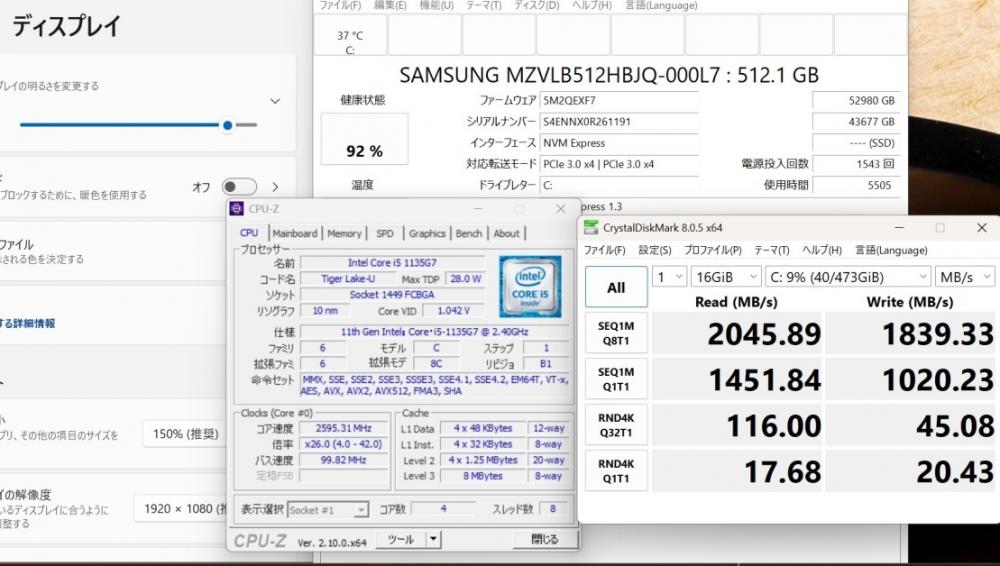Open CrystalDiskMark ファイル(F) menu
The height and width of the screenshot is (566, 1000).
pyautogui.click(x=605, y=250)
